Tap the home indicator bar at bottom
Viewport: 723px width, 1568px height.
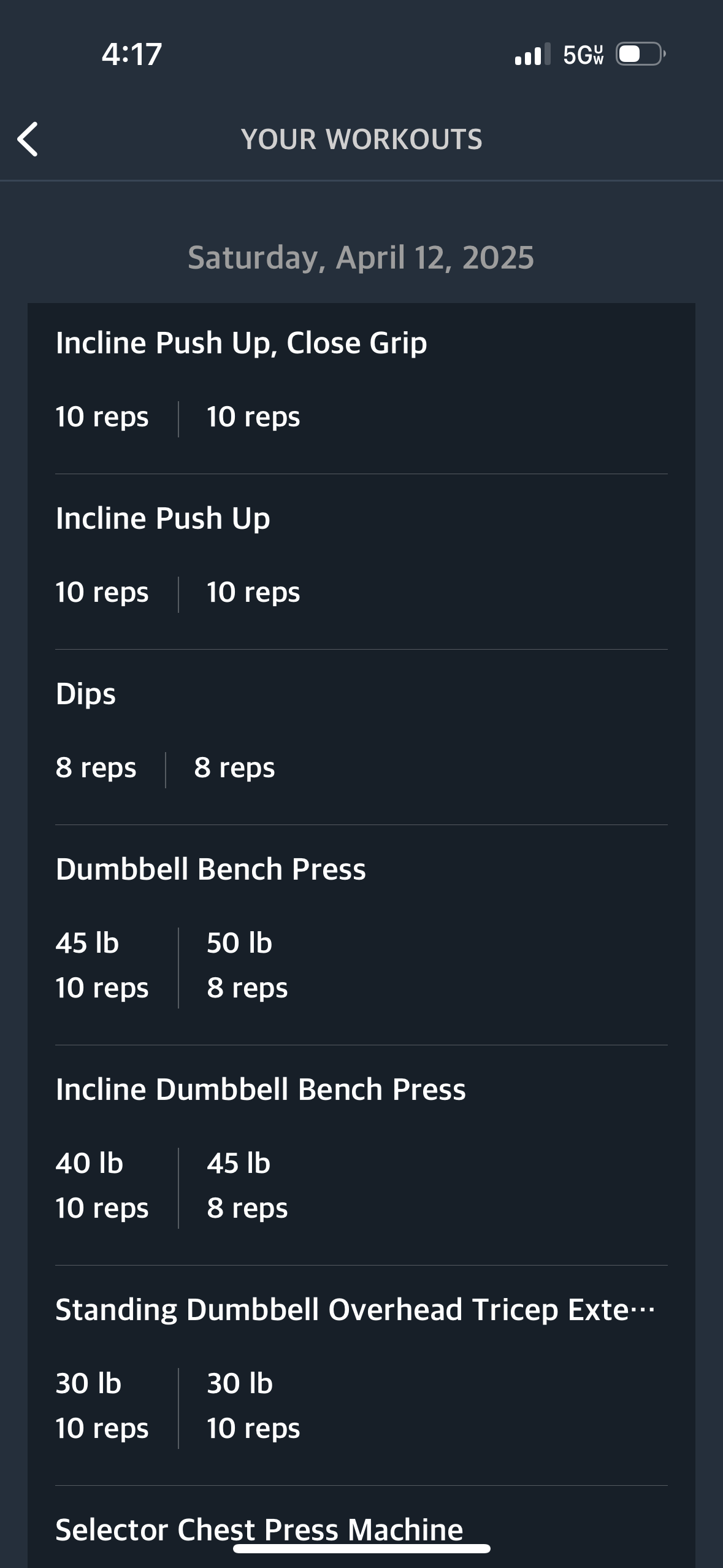362,1549
